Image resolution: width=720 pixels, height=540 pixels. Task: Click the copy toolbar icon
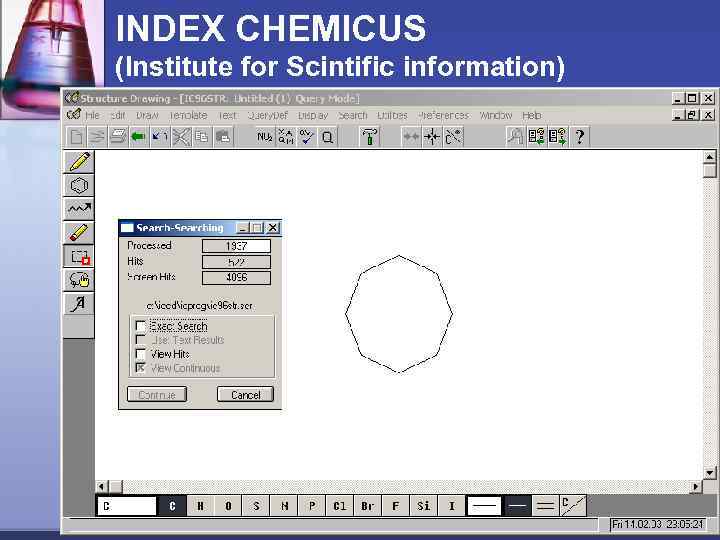[202, 137]
